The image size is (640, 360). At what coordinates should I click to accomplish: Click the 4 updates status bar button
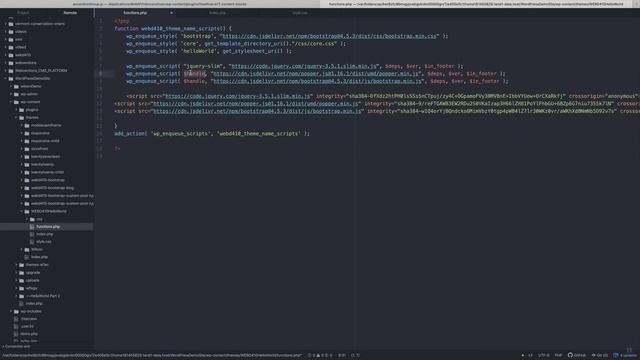625,355
